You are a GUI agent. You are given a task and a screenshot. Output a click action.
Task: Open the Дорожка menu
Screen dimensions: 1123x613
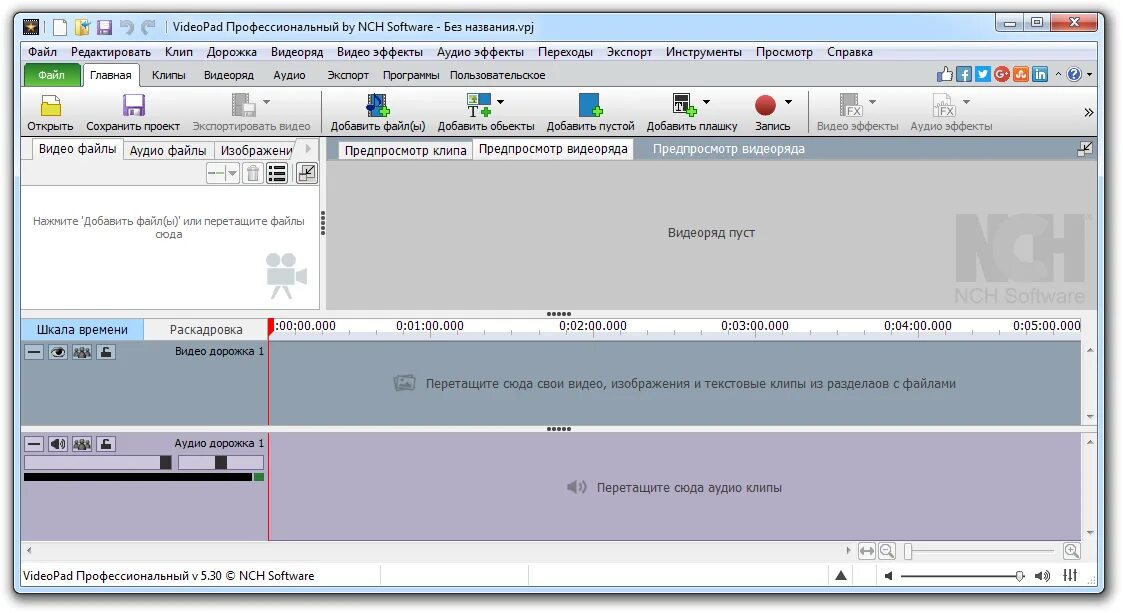pos(231,52)
